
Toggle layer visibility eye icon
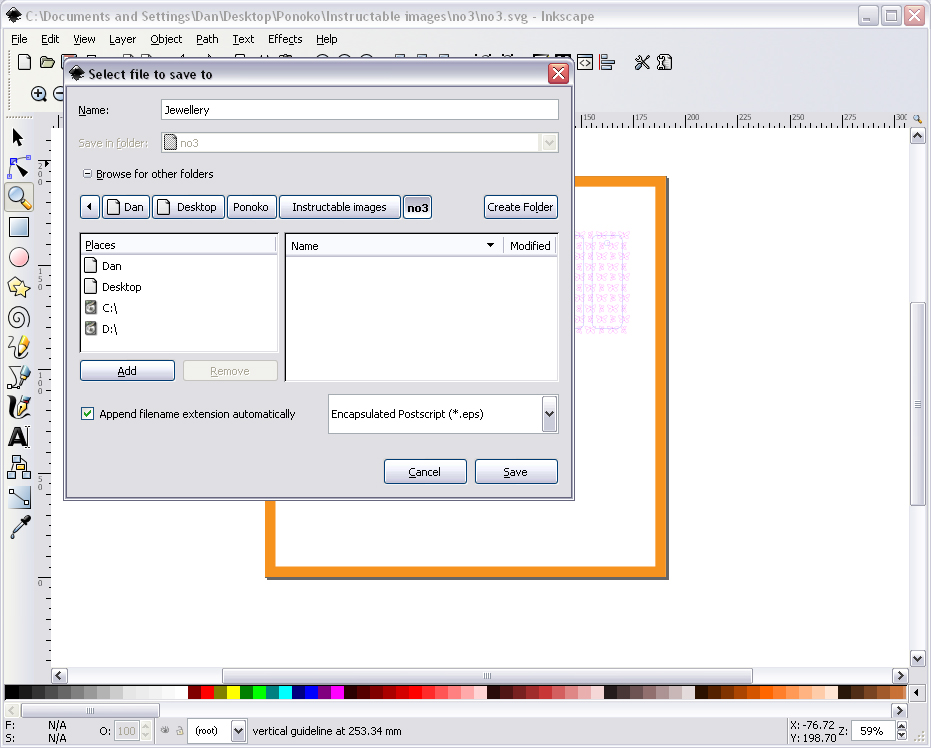pos(165,731)
